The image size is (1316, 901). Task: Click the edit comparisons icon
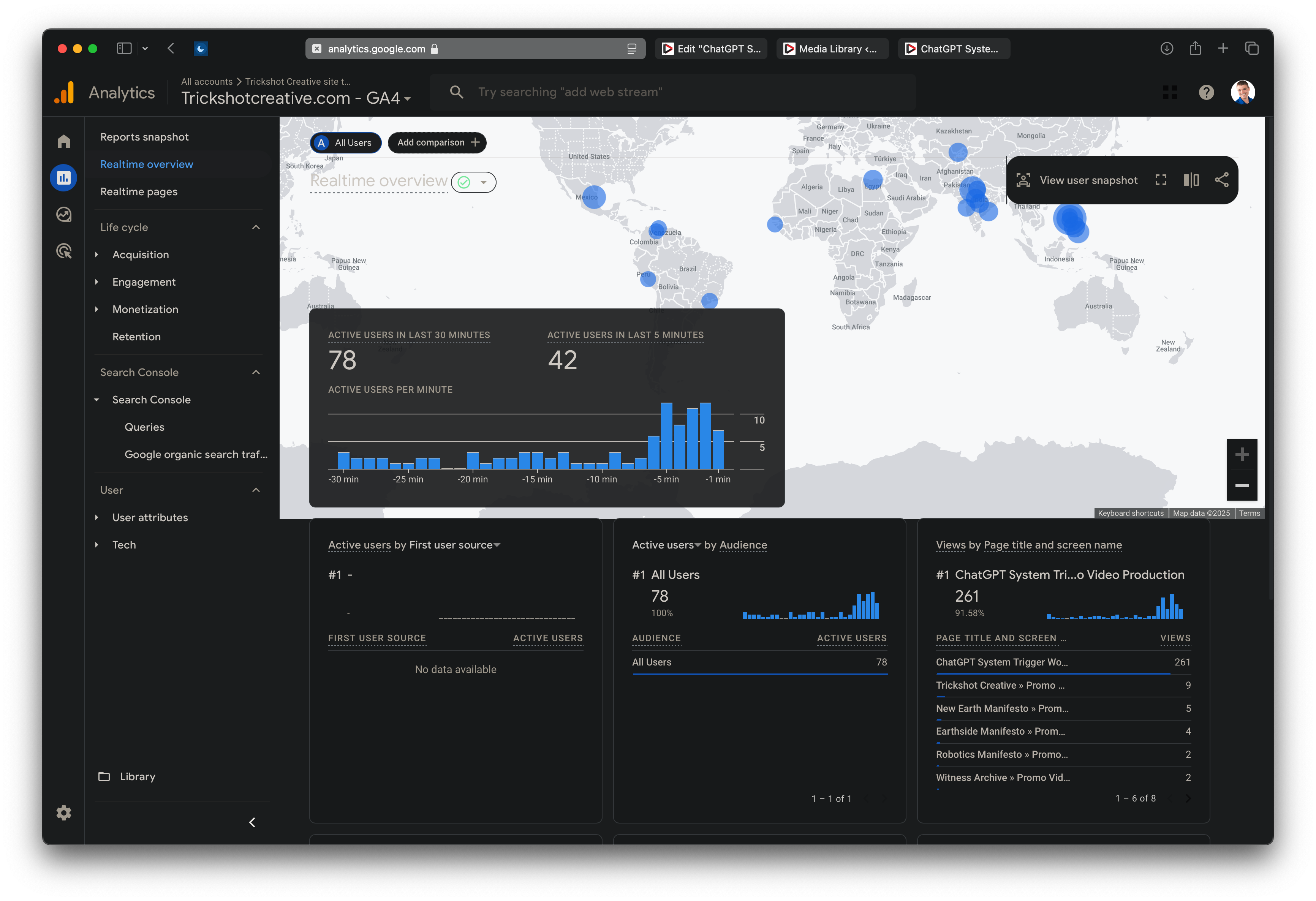(x=1191, y=180)
